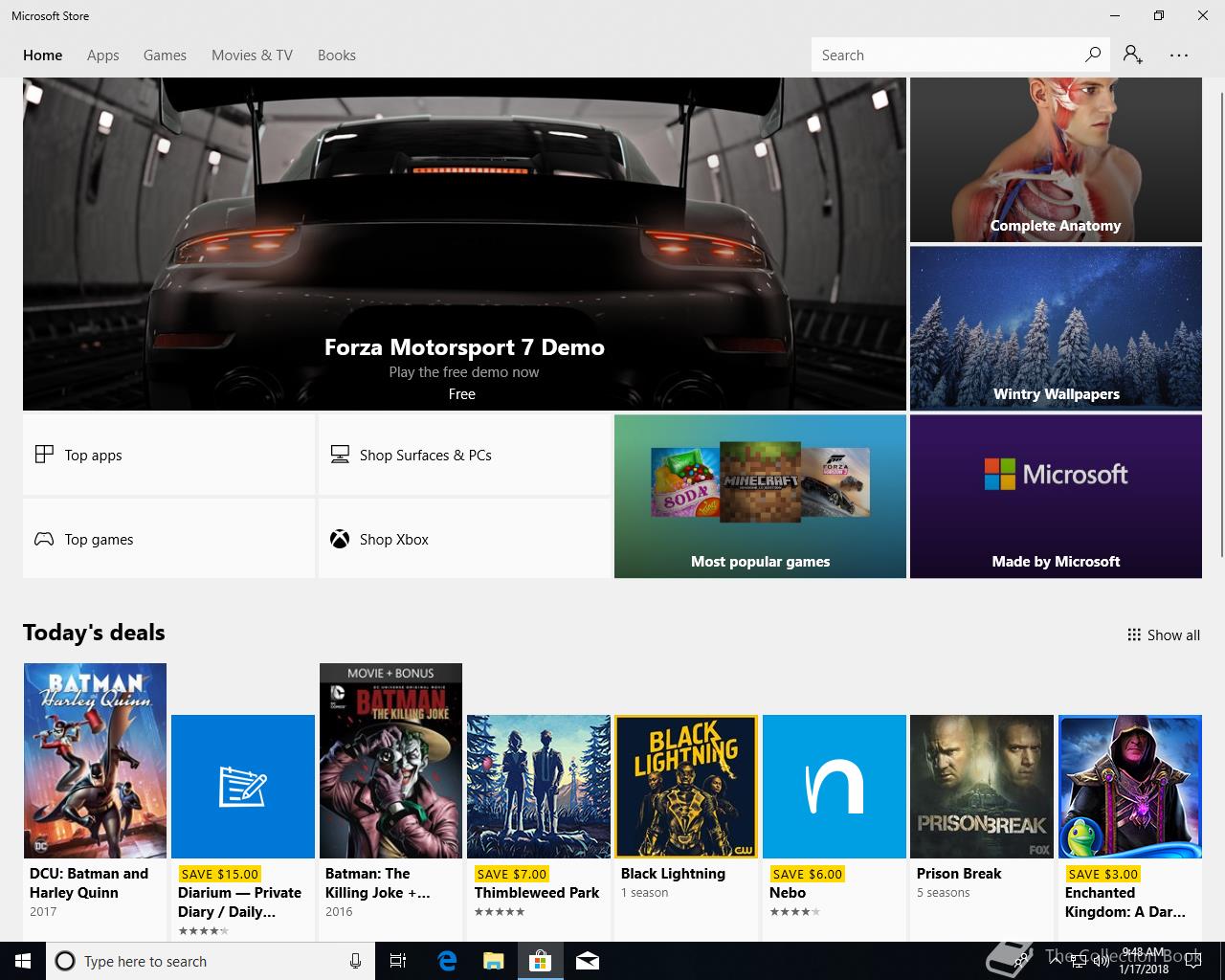The height and width of the screenshot is (980, 1225).
Task: Click the 'SAVE $7.00' Thimbleweed Park badge
Action: pos(512,874)
